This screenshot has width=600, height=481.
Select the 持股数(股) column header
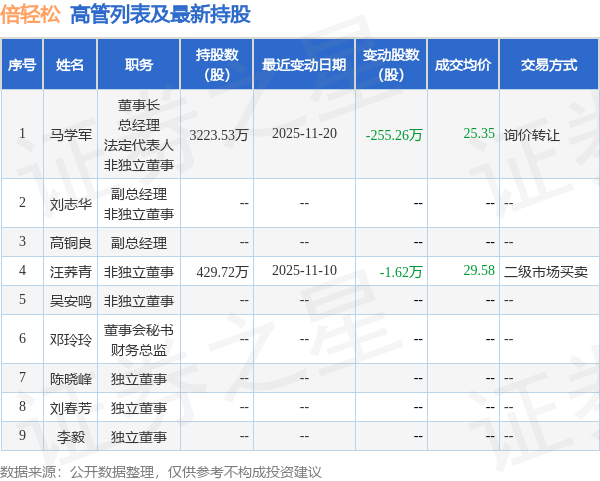(x=217, y=65)
